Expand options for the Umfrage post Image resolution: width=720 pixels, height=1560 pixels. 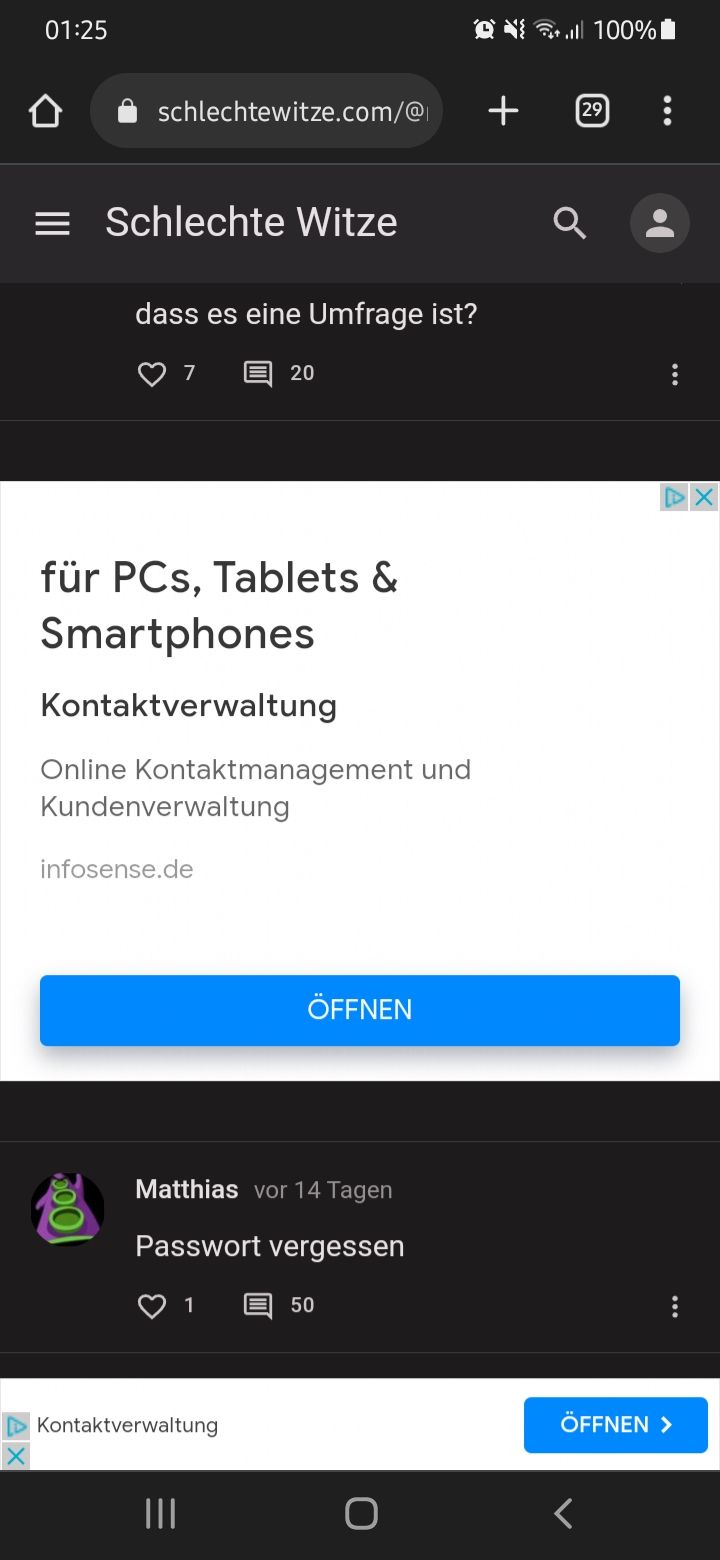pyautogui.click(x=675, y=374)
